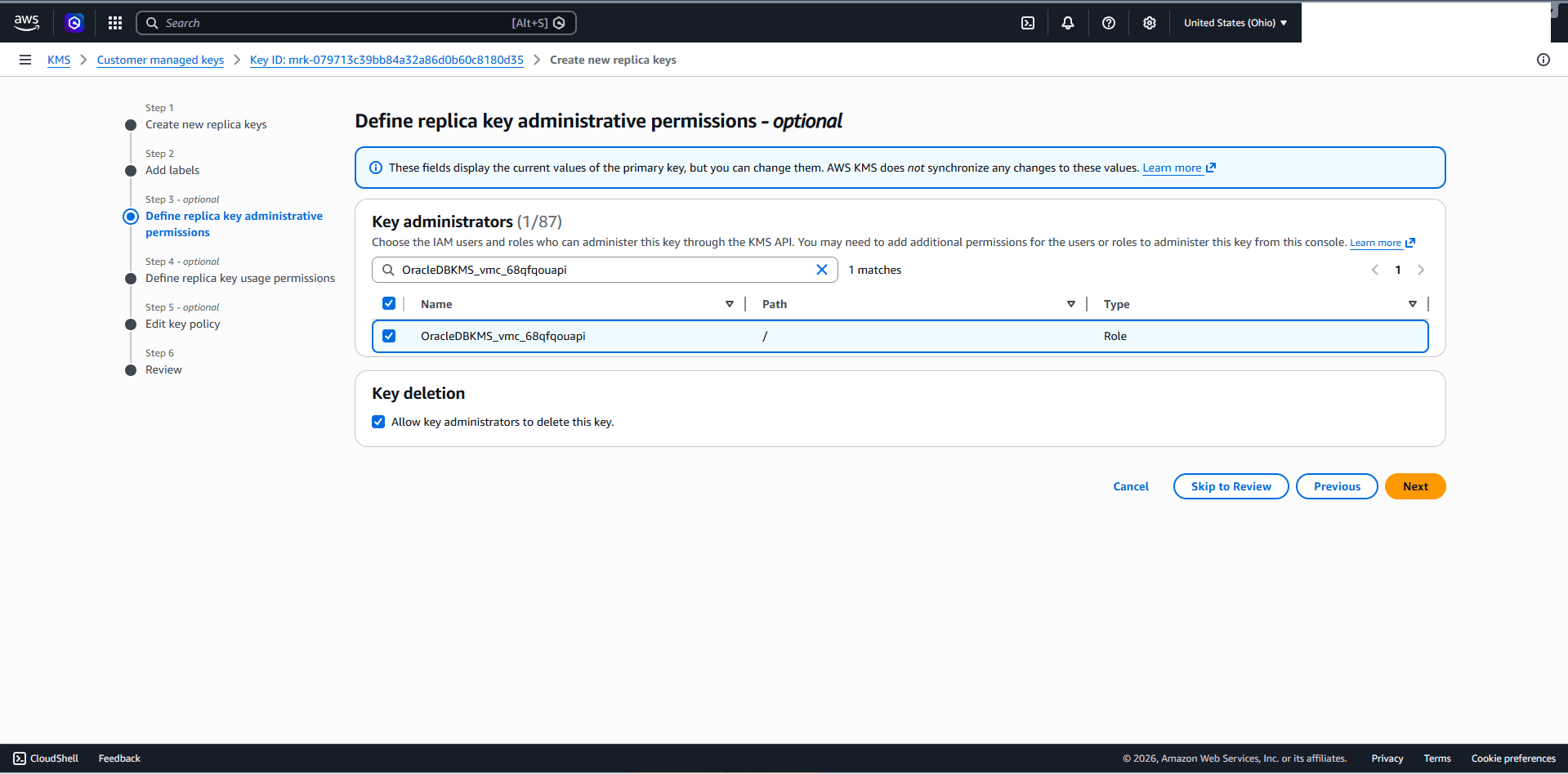Open KMS breadcrumb link
This screenshot has height=774, width=1568.
(x=59, y=60)
